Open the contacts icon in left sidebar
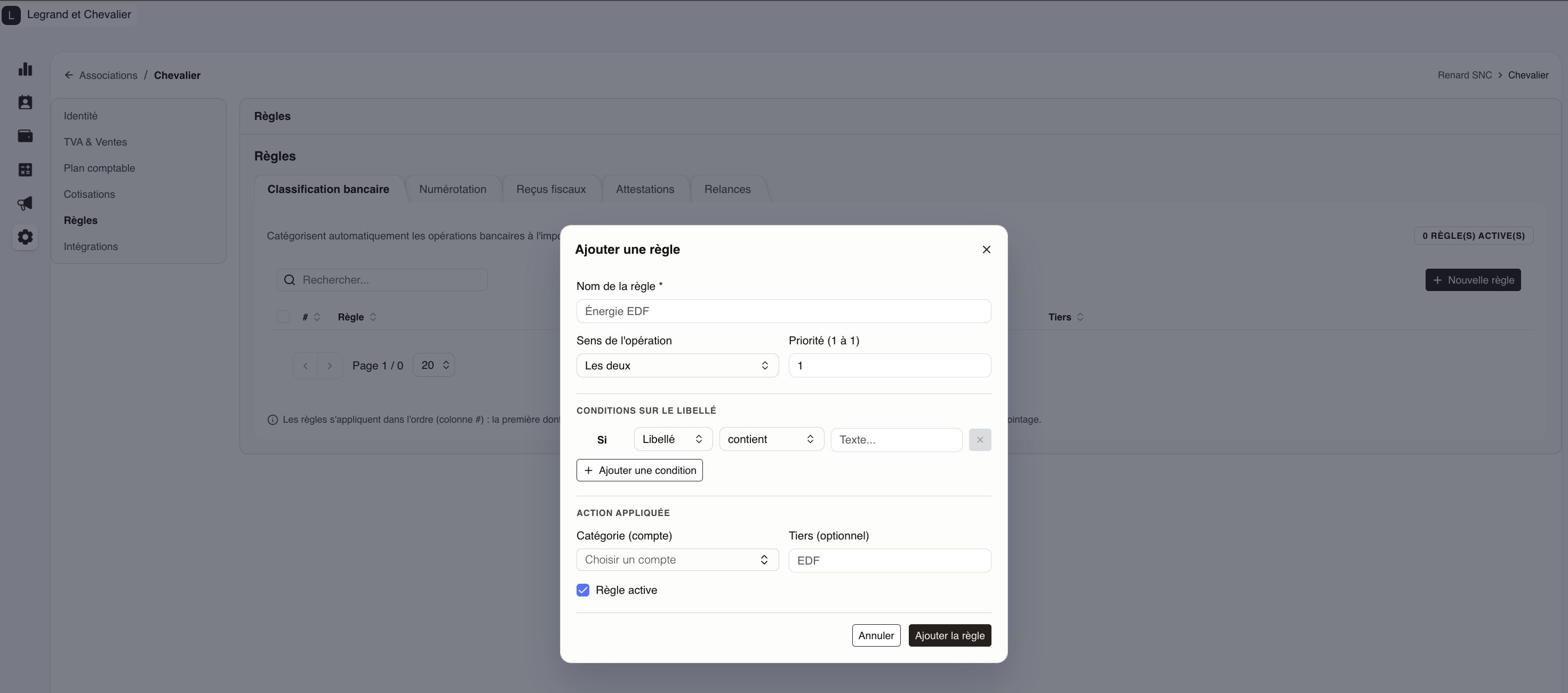The width and height of the screenshot is (1568, 693). 25,103
